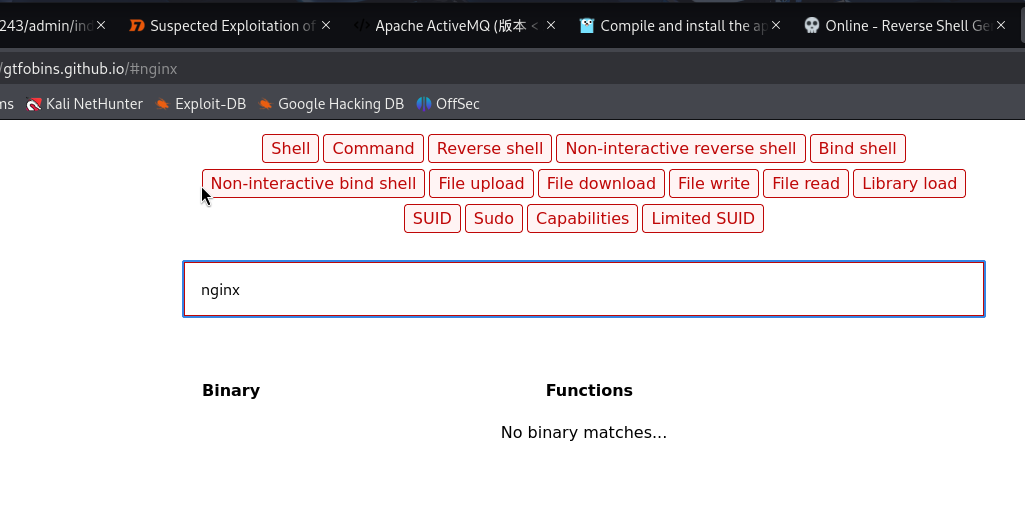Toggle the Sudo function filter
Viewport: 1025px width, 510px height.
point(494,219)
